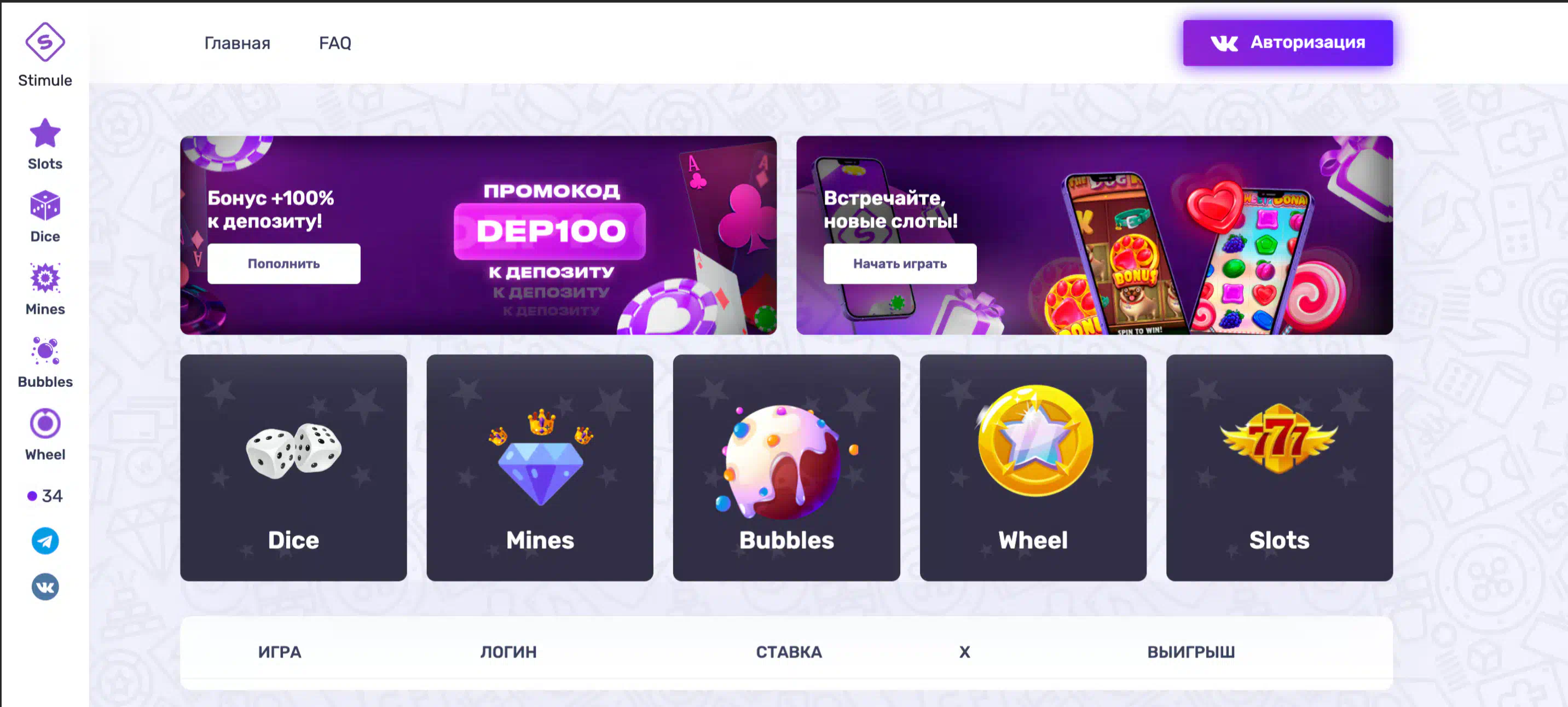Select the Wheel sidebar icon
Screen dimensions: 1568x707
pos(45,424)
